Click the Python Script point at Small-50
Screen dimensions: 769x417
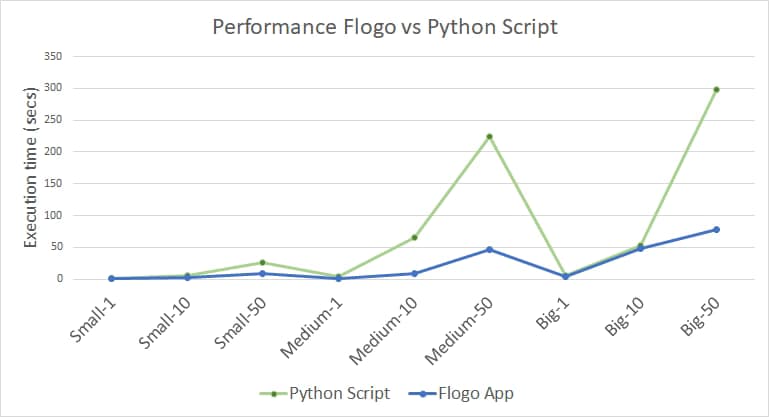click(x=262, y=262)
